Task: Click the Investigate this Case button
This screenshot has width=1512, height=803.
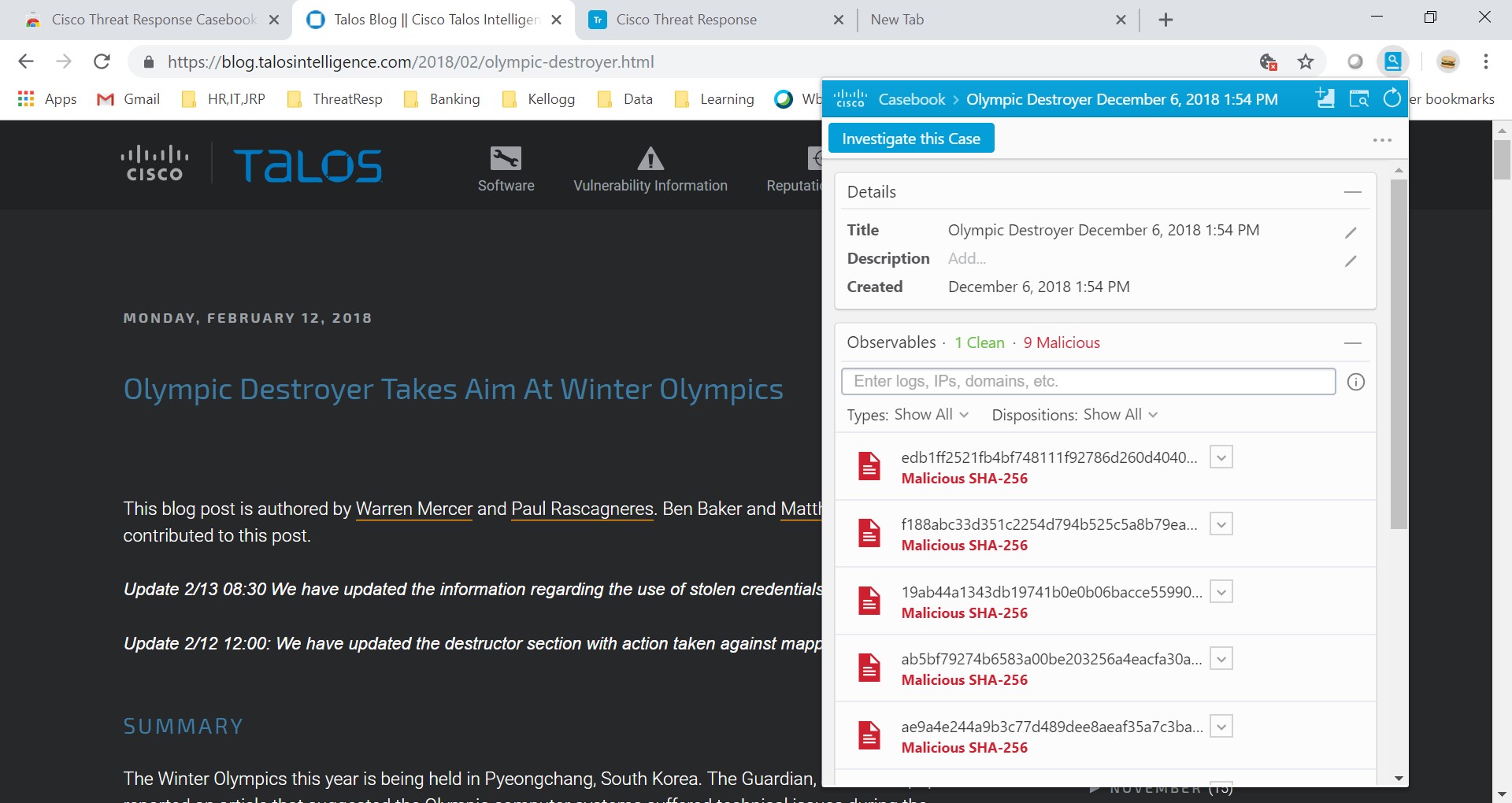Action: [x=910, y=139]
